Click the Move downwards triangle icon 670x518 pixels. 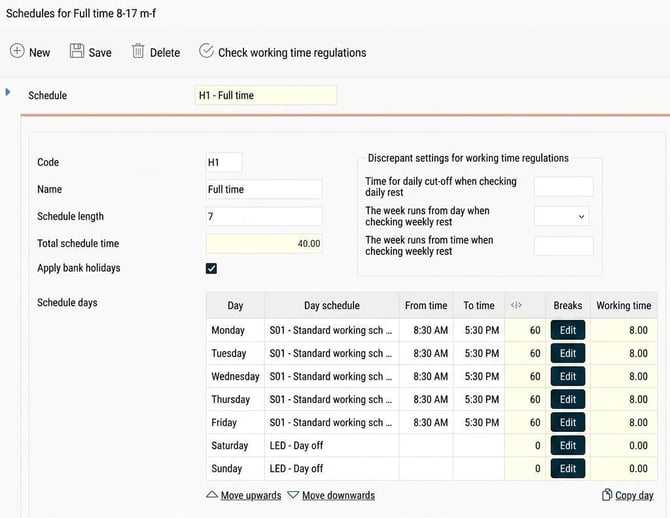click(293, 494)
